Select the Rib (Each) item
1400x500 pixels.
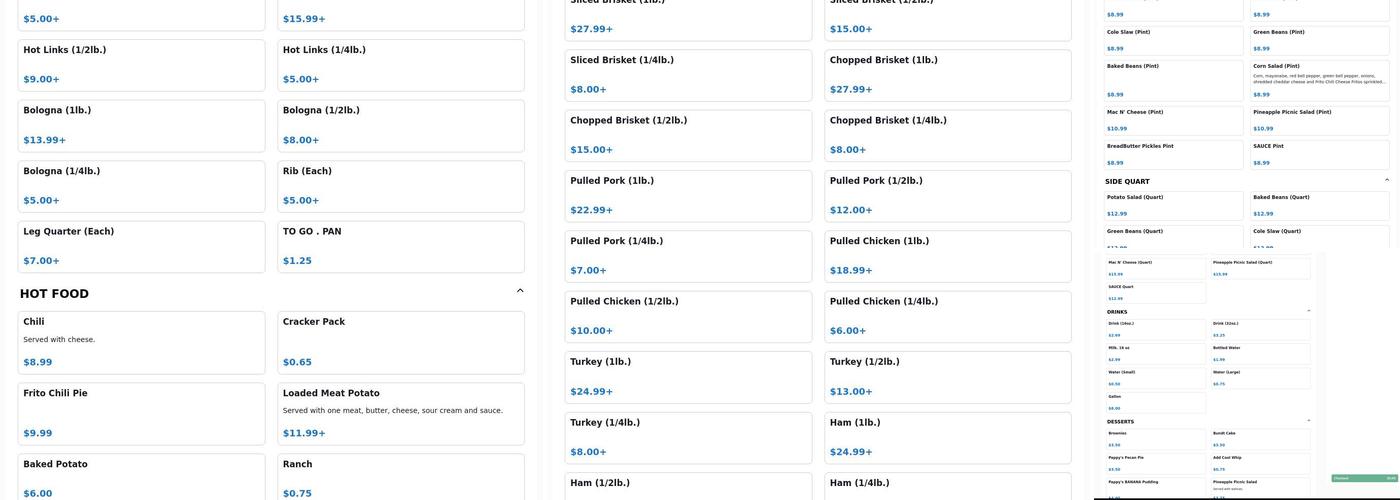[x=400, y=186]
